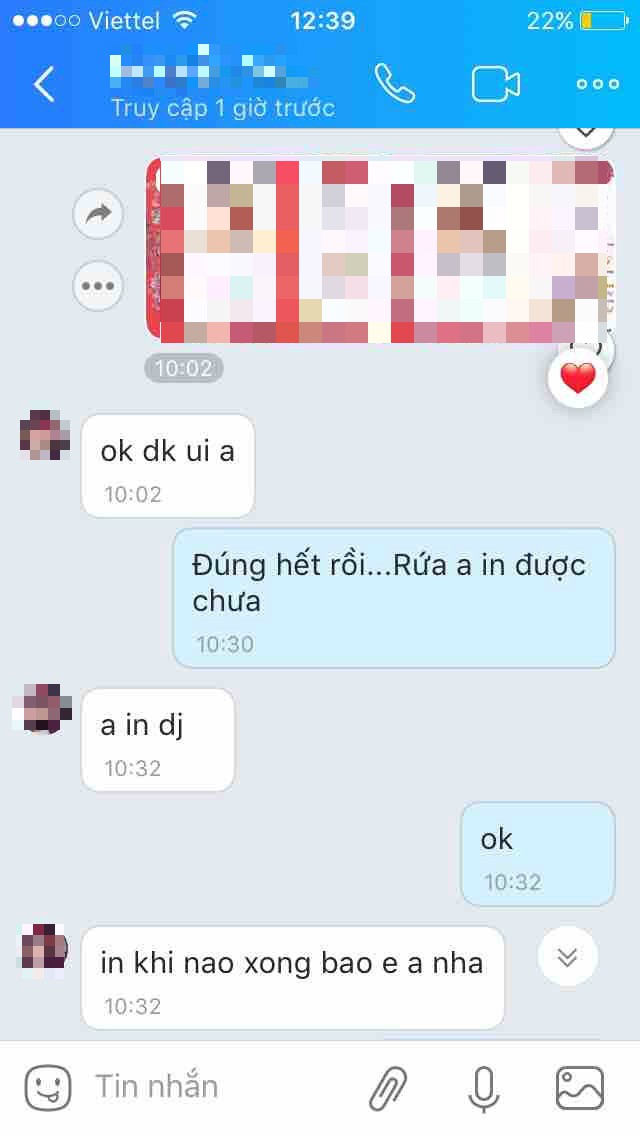640x1136 pixels.
Task: Forward the image using share arrow
Action: [98, 214]
